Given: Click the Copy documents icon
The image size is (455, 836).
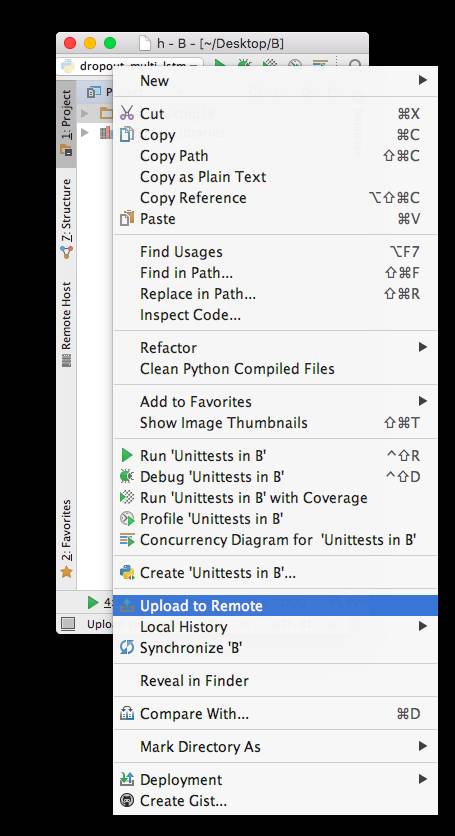Looking at the screenshot, I should click(x=126, y=134).
